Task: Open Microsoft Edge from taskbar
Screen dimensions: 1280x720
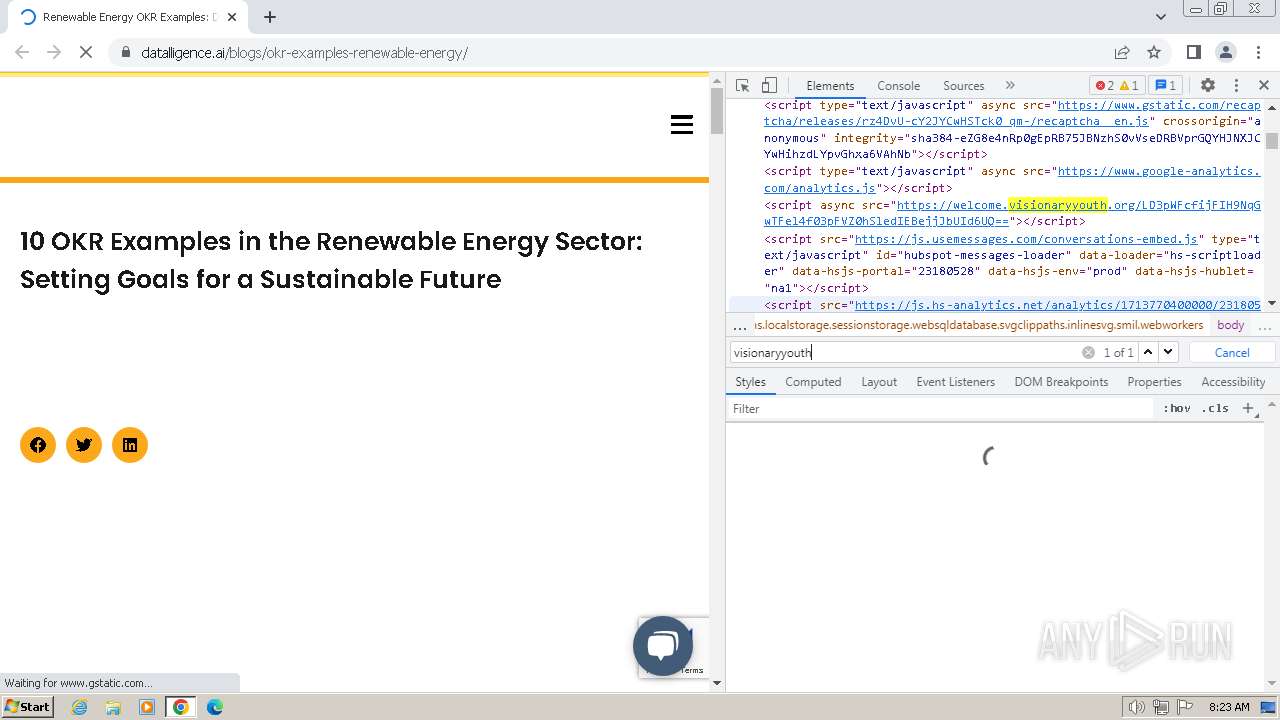Action: click(214, 707)
